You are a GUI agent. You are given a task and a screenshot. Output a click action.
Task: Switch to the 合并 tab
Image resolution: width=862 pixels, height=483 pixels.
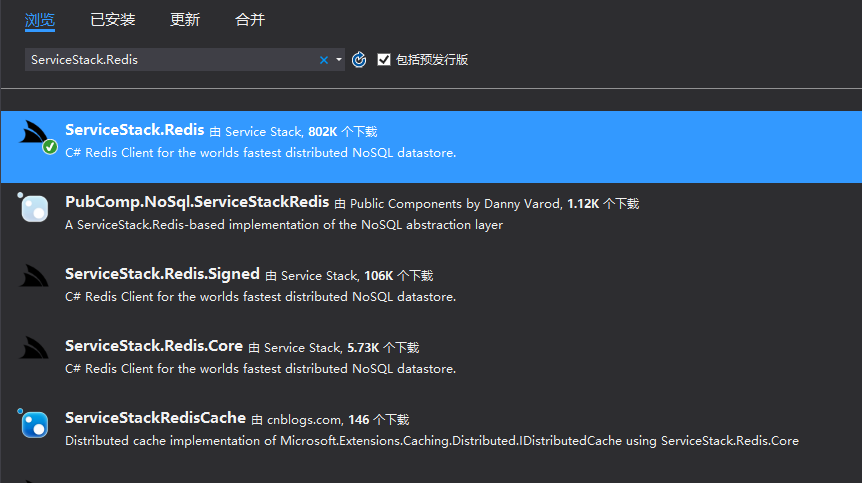(250, 20)
